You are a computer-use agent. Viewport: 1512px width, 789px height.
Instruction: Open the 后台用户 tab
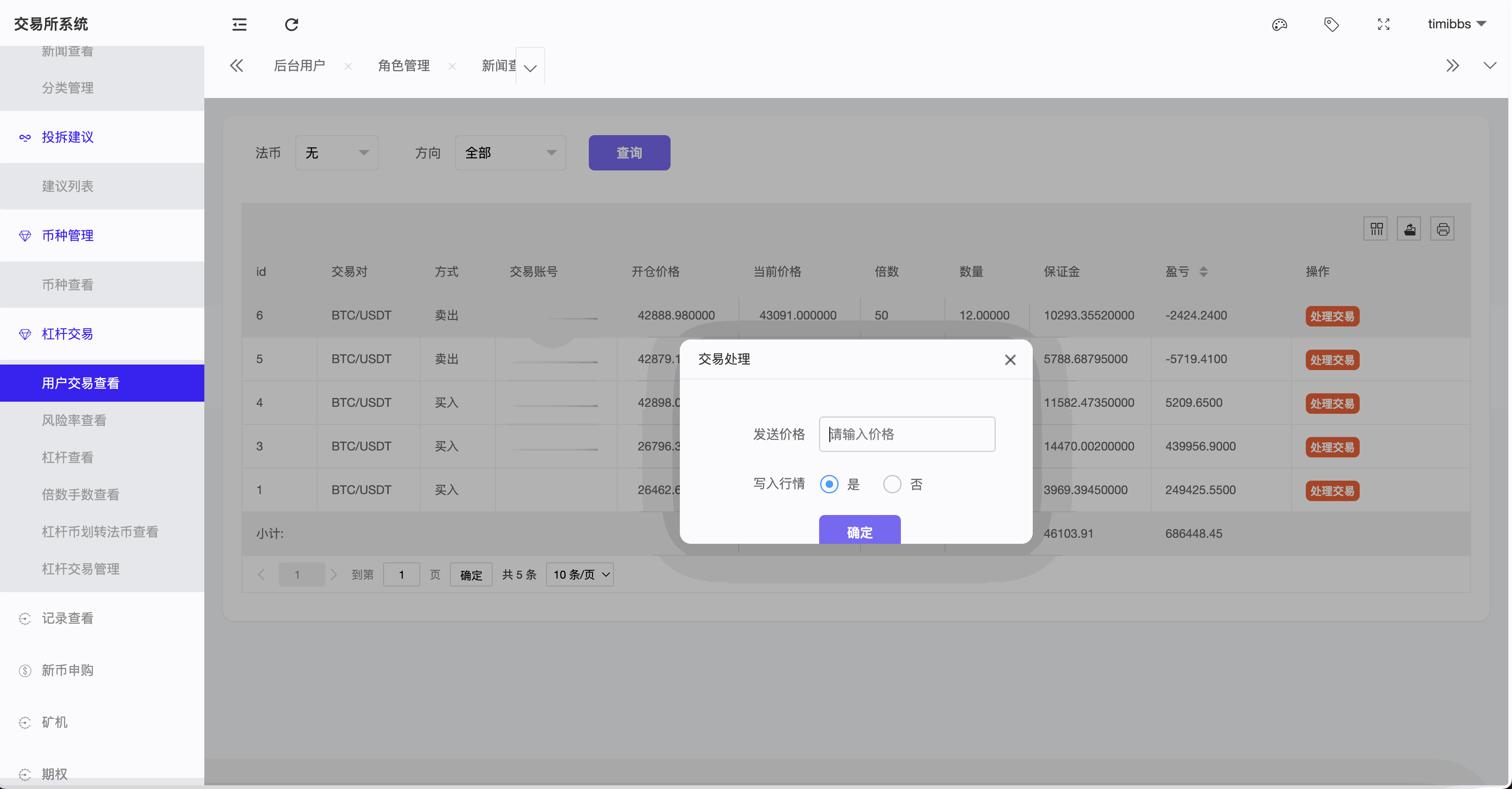tap(300, 65)
